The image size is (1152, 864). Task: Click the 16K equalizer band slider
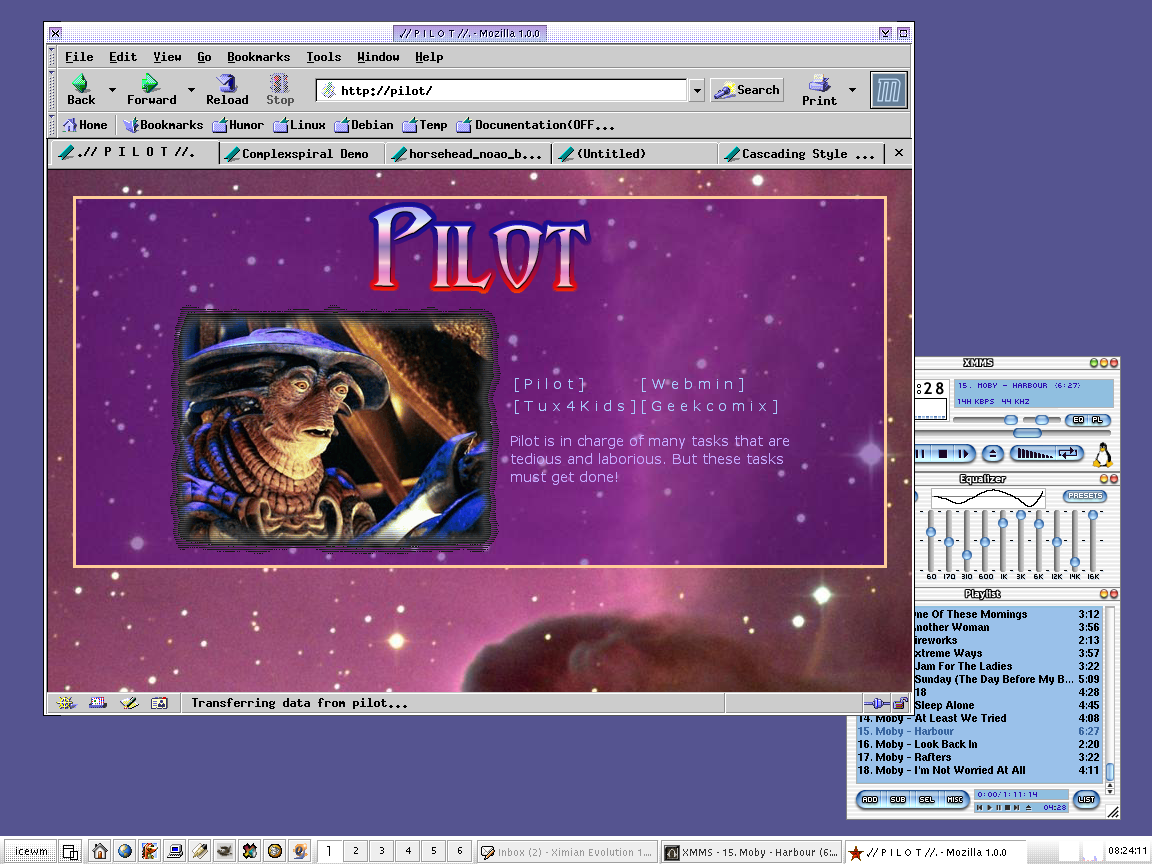1093,540
